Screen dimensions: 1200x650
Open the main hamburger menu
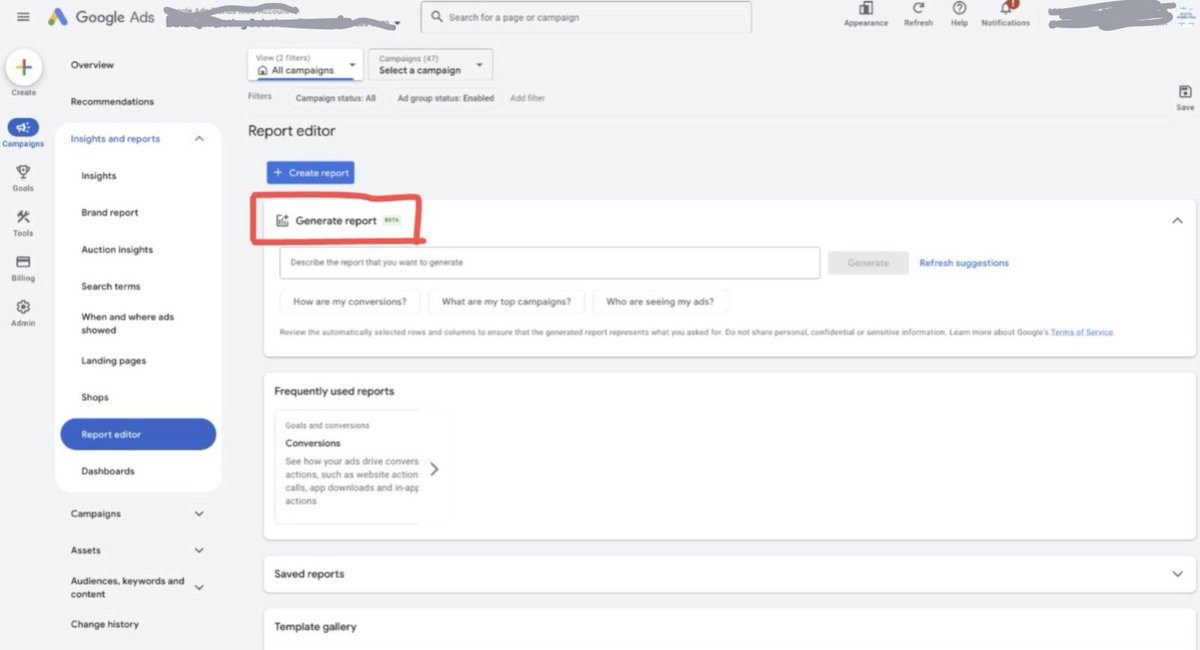(23, 17)
